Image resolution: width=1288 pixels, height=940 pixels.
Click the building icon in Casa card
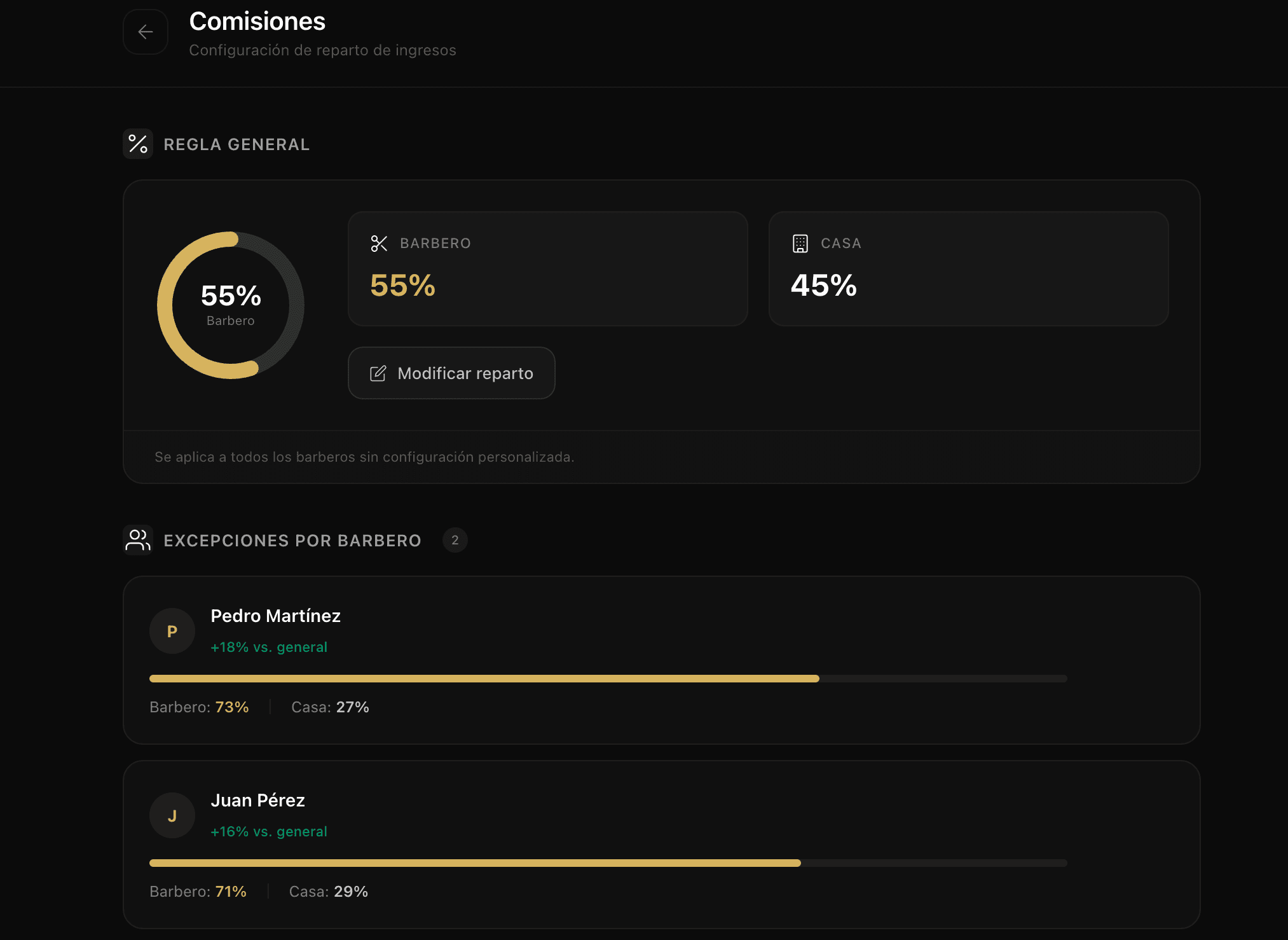(800, 244)
